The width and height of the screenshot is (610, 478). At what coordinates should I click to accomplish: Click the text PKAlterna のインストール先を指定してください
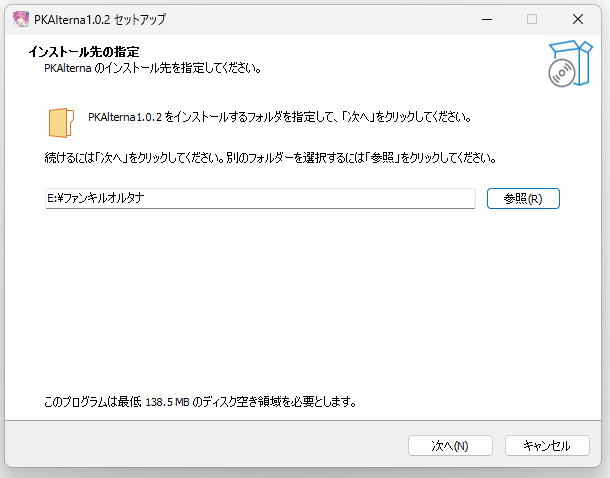152,68
